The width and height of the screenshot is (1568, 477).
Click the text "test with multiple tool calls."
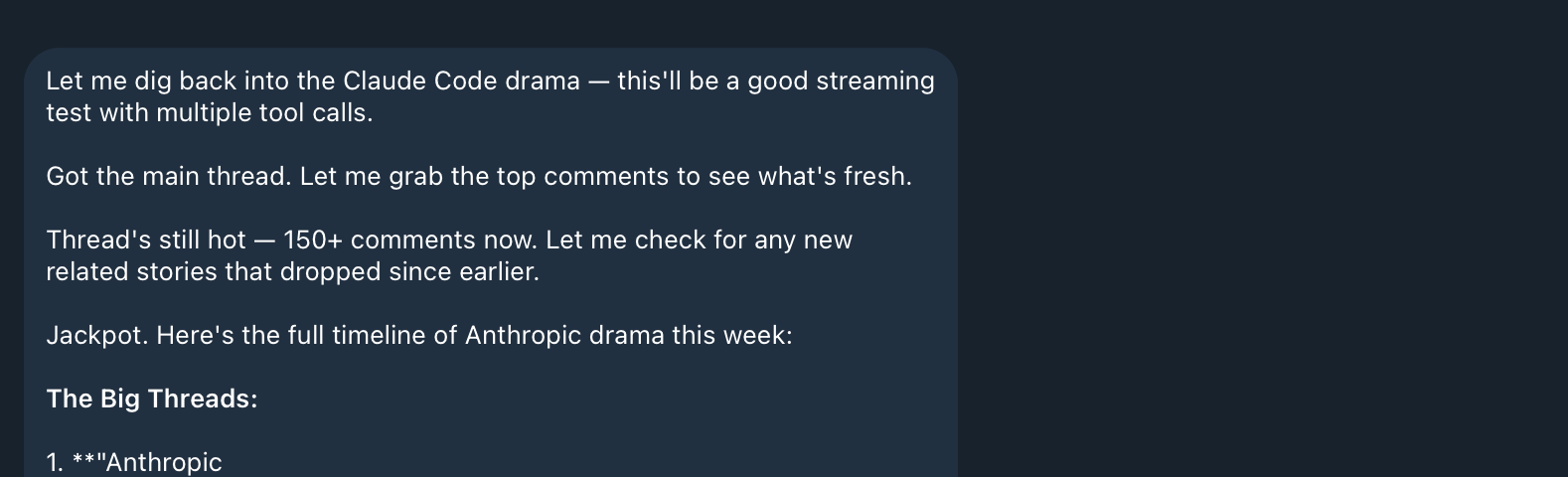pos(209,112)
